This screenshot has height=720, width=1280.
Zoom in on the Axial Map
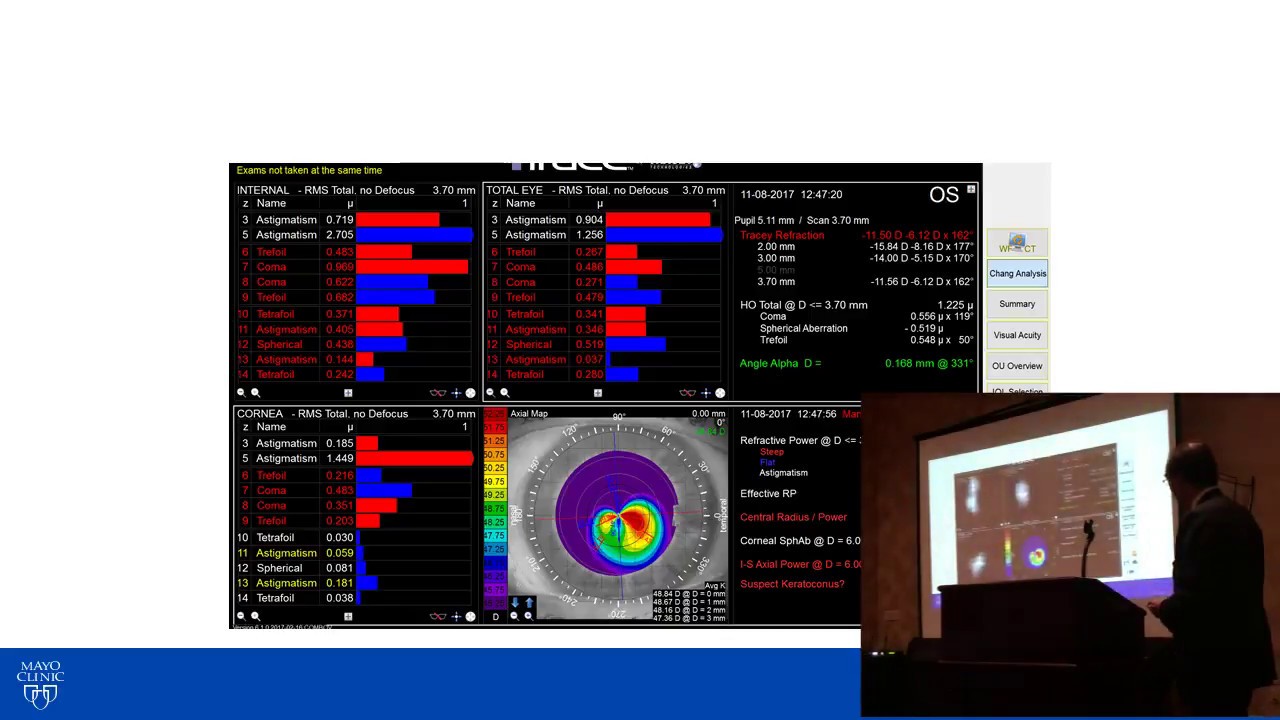(528, 616)
